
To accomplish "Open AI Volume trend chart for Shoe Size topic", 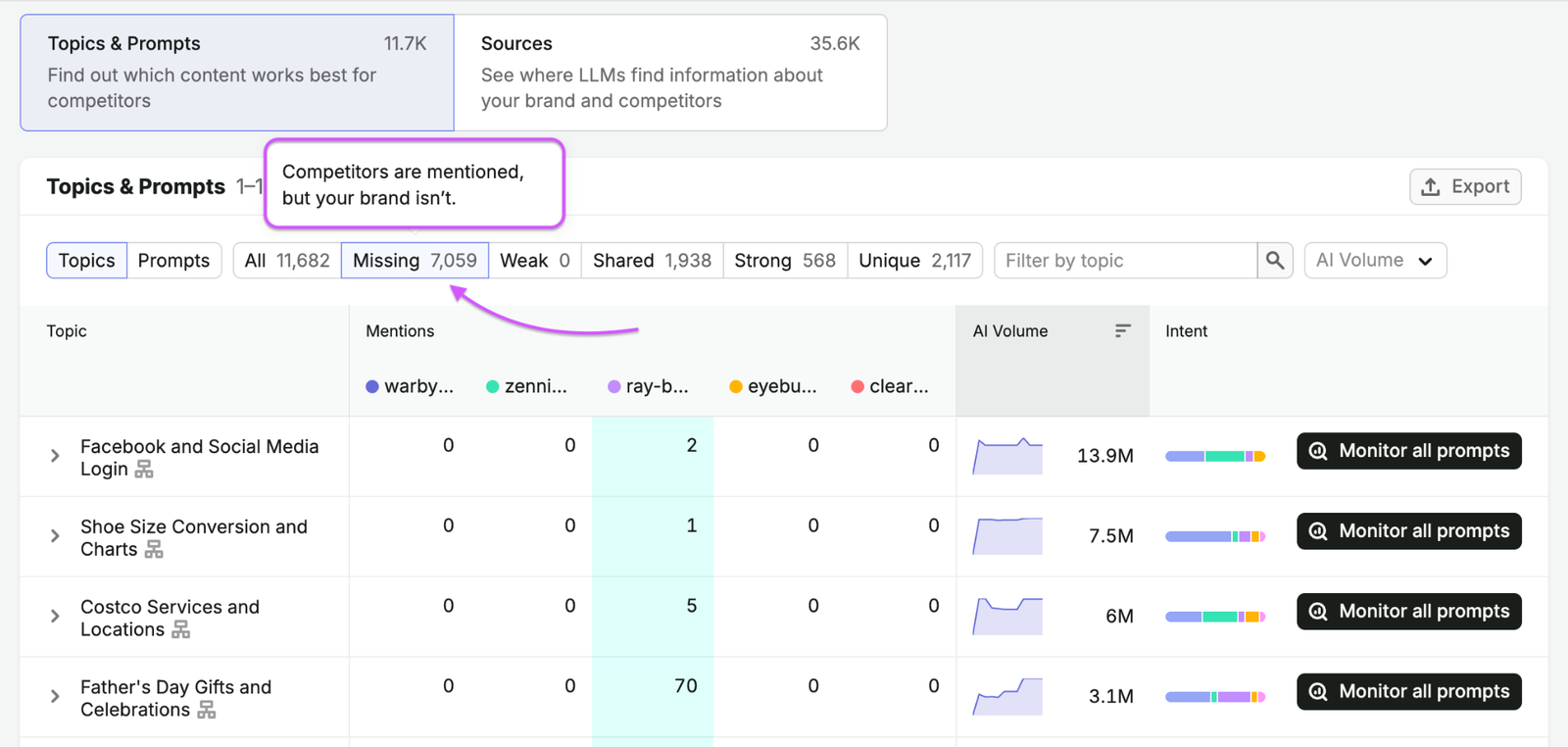I will click(1007, 536).
